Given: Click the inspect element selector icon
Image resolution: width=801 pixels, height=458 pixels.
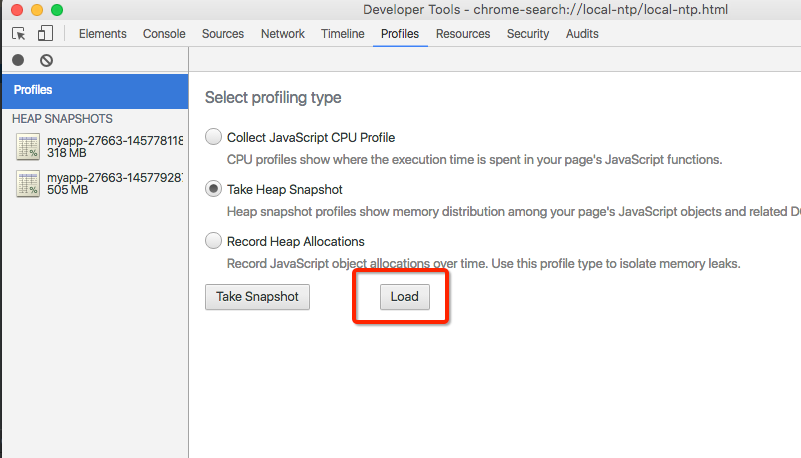Looking at the screenshot, I should (x=19, y=34).
